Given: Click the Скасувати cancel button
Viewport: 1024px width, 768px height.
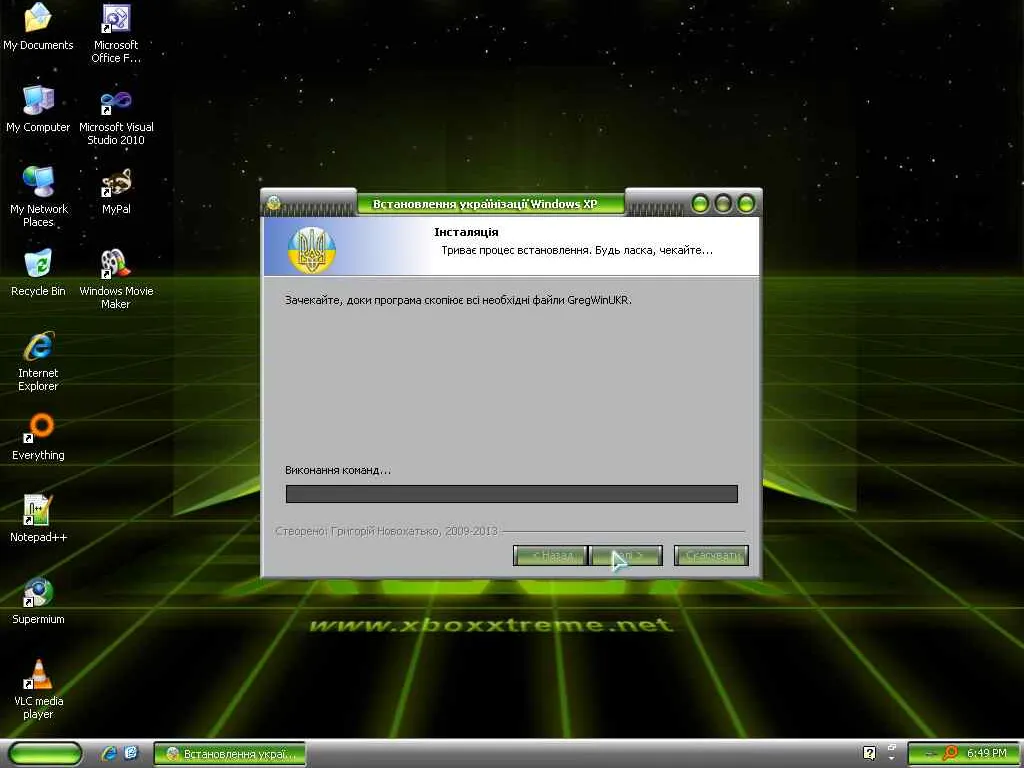Looking at the screenshot, I should (x=711, y=556).
